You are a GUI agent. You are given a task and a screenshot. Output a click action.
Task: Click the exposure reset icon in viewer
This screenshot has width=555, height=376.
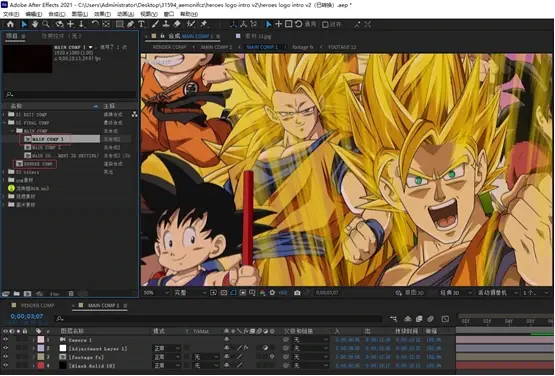coord(272,293)
